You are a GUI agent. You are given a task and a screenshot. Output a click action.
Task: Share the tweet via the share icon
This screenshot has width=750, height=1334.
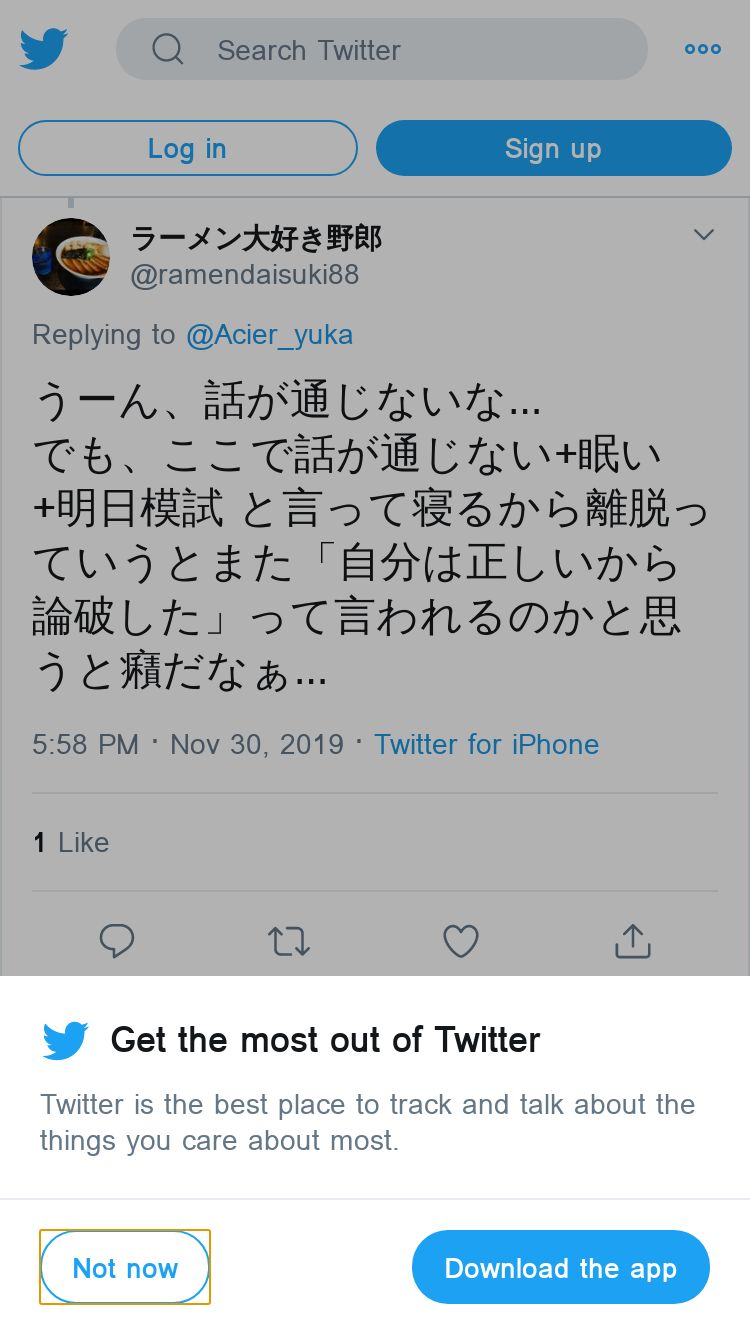[x=633, y=941]
